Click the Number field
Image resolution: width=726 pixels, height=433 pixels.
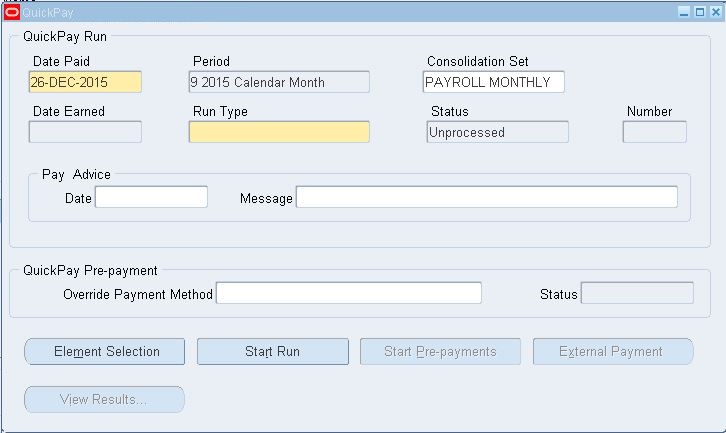click(654, 132)
